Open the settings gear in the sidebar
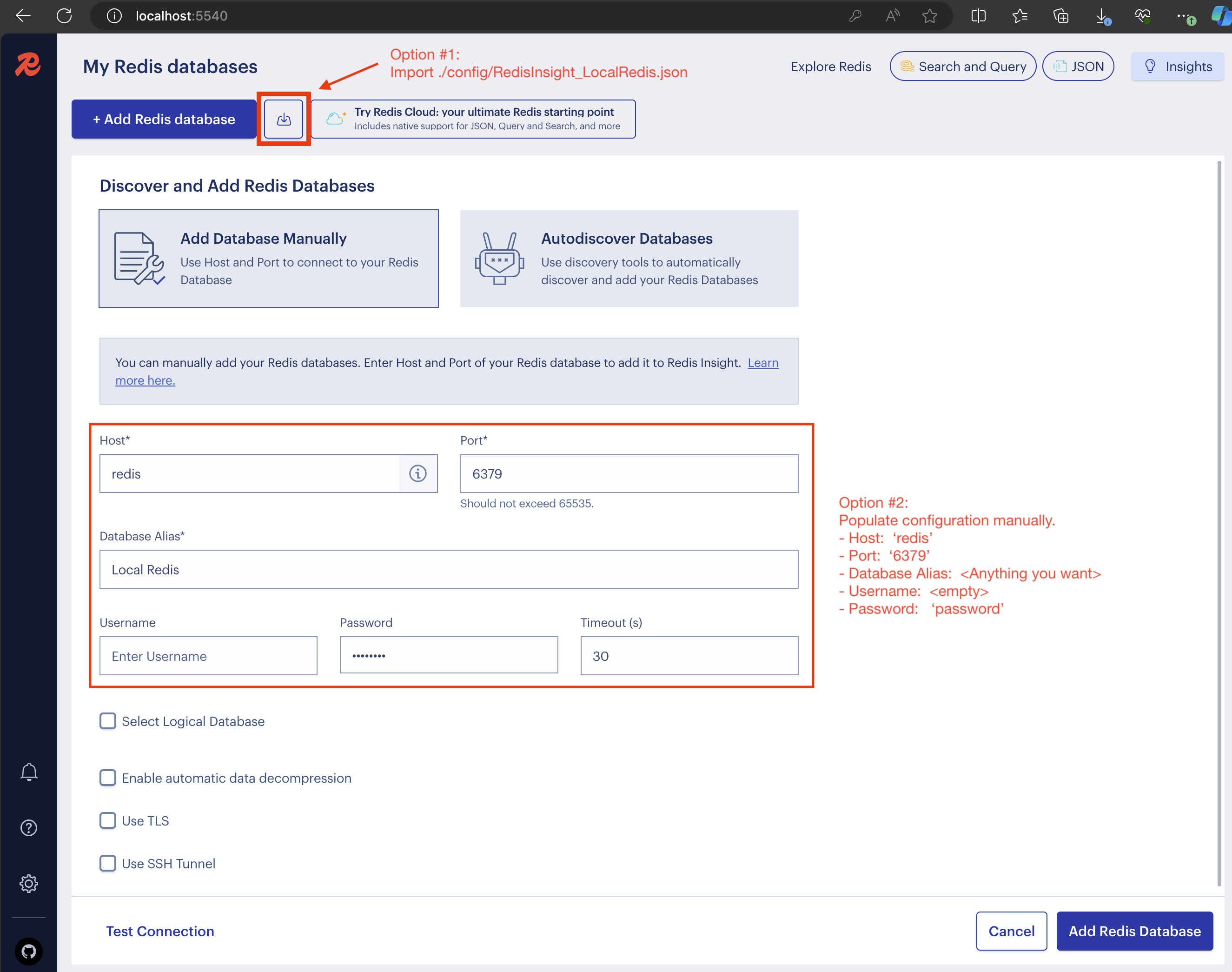 click(x=29, y=884)
